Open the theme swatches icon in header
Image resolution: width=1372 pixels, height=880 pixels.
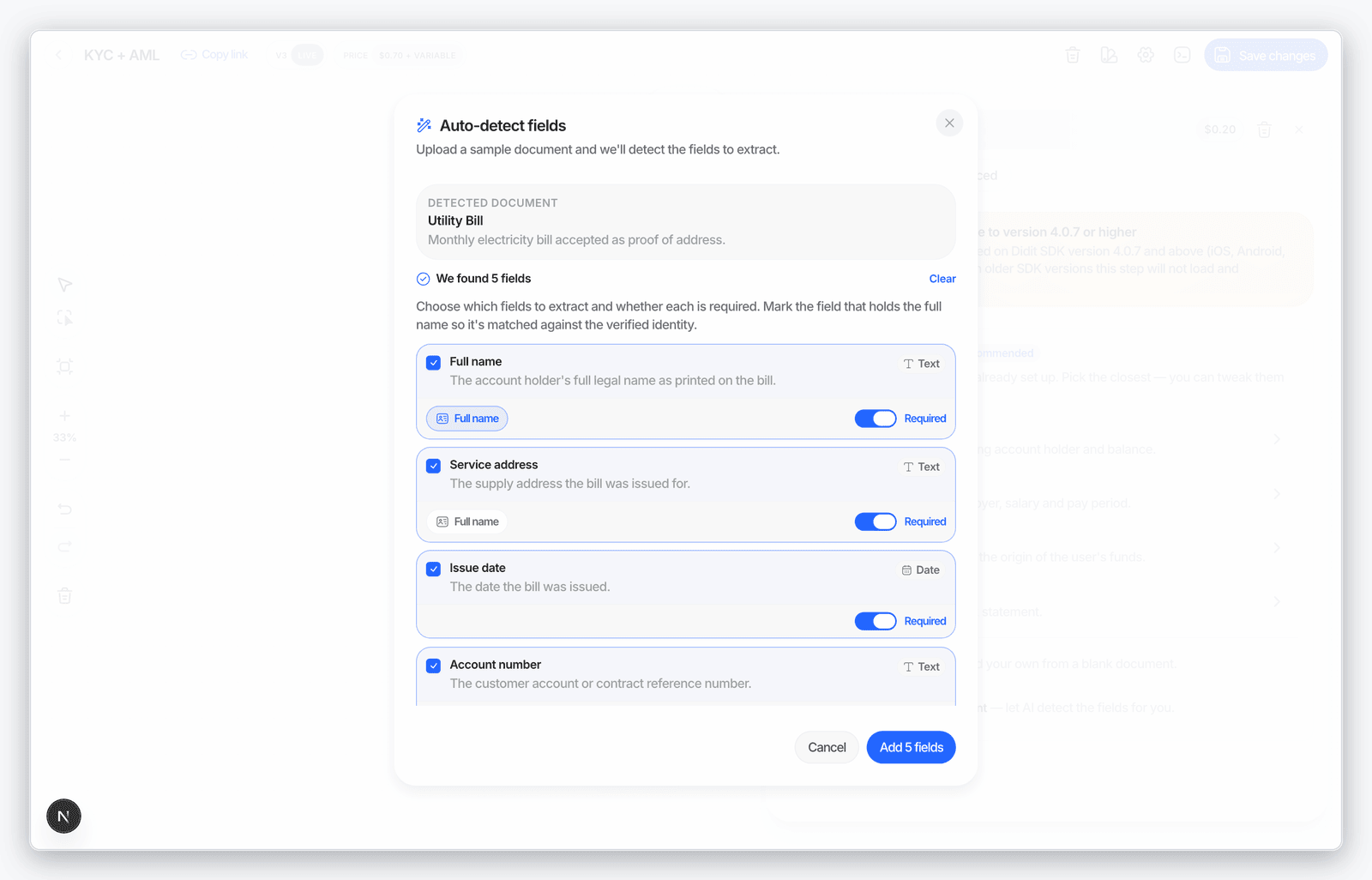tap(1109, 55)
